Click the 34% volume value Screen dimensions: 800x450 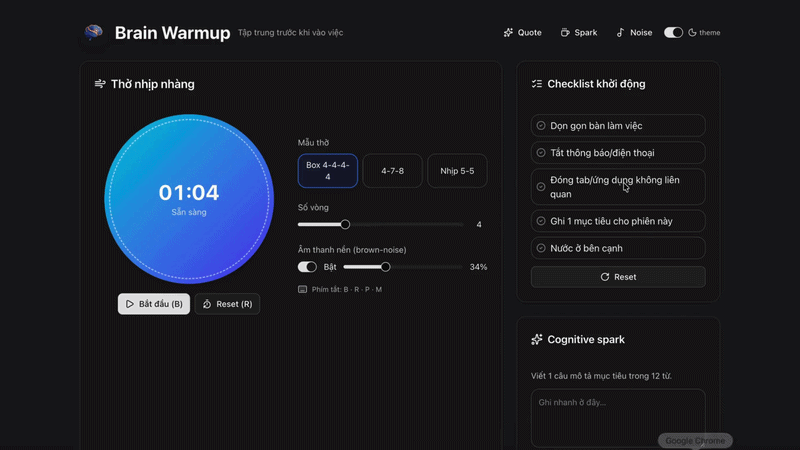pyautogui.click(x=478, y=267)
